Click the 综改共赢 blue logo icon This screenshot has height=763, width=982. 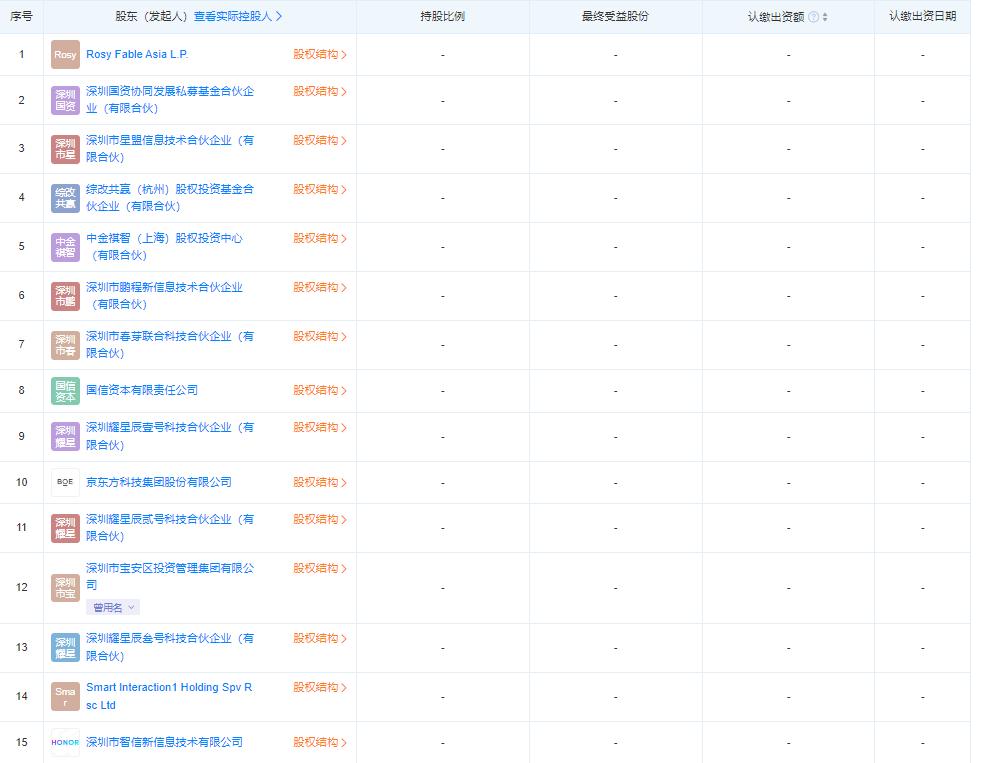(65, 198)
